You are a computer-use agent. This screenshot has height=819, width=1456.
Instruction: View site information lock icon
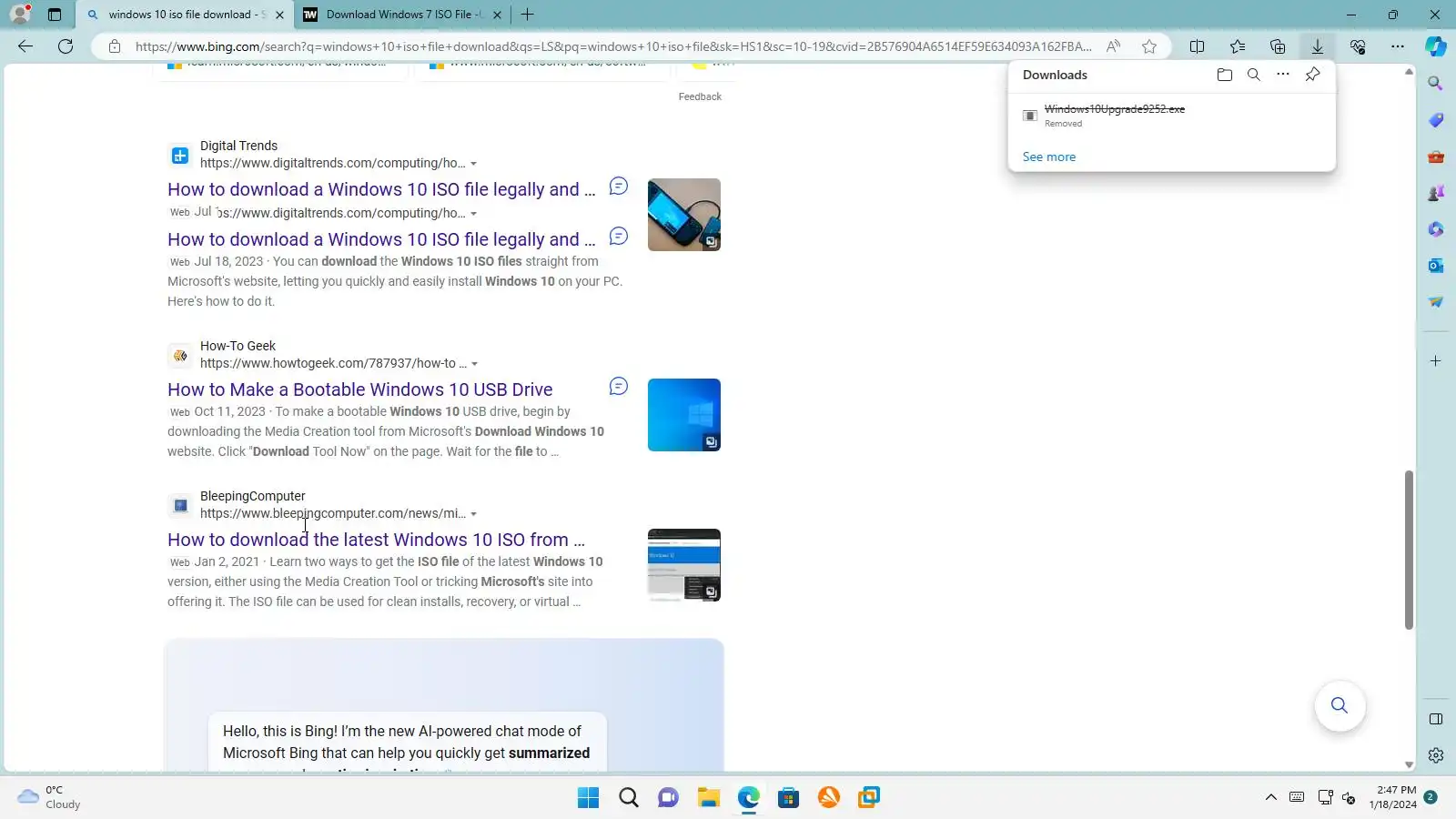coord(115,46)
